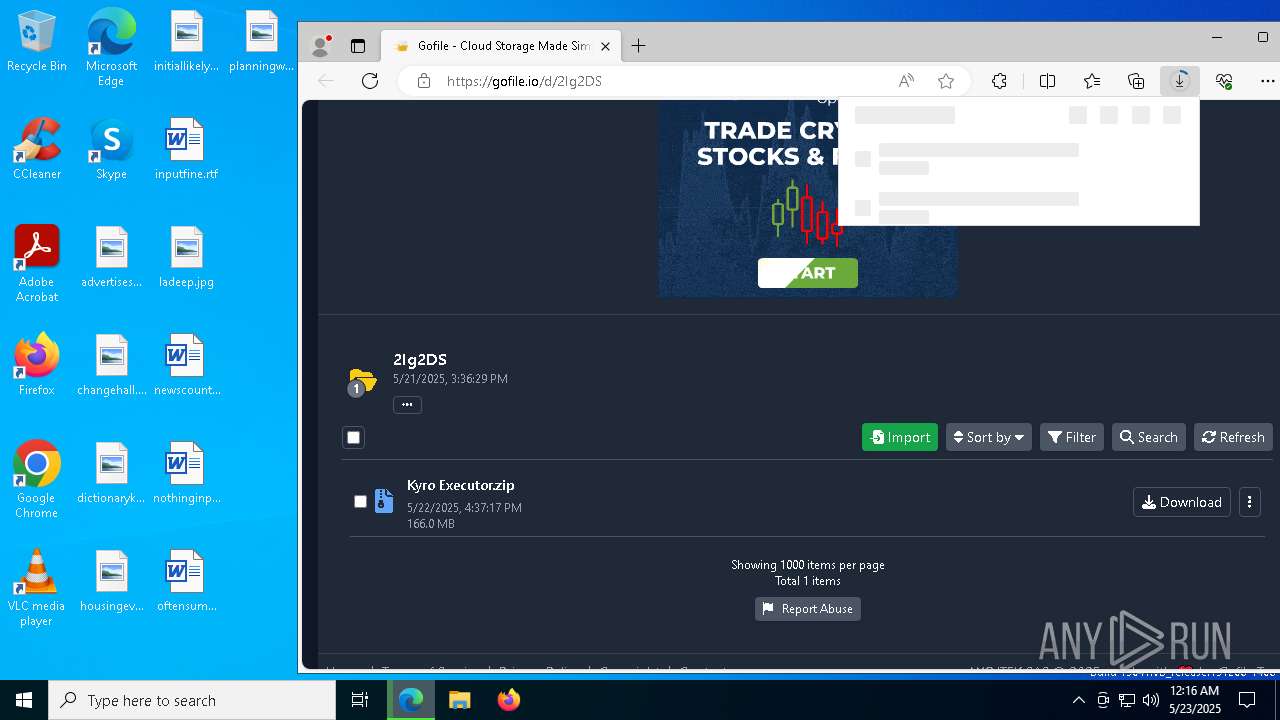Open the Filter button
The image size is (1280, 720).
click(1072, 437)
